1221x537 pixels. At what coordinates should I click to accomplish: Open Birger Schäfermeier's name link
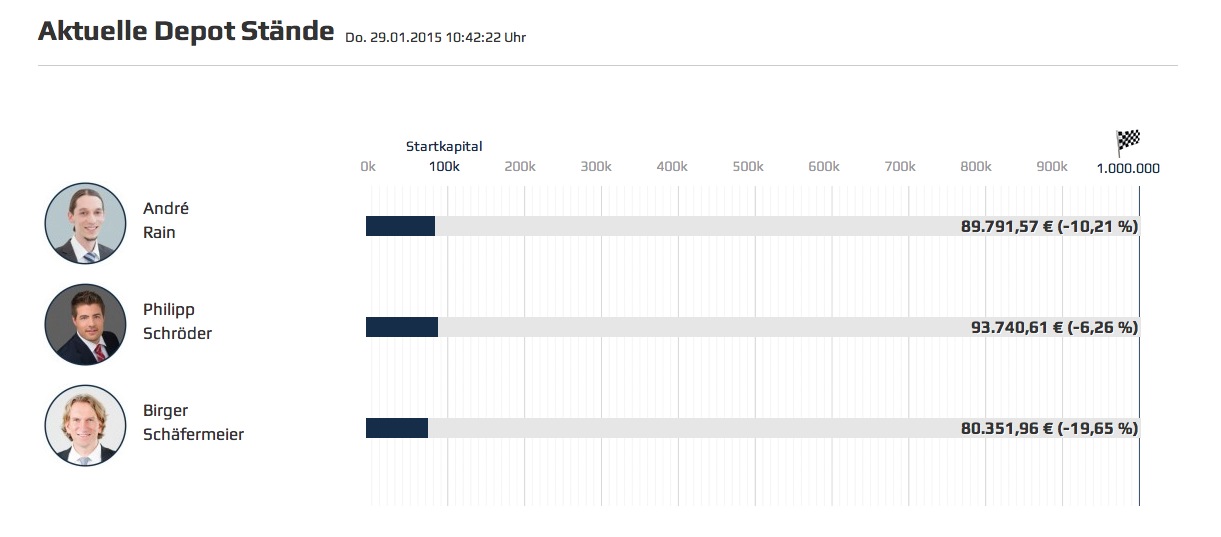pyautogui.click(x=193, y=422)
